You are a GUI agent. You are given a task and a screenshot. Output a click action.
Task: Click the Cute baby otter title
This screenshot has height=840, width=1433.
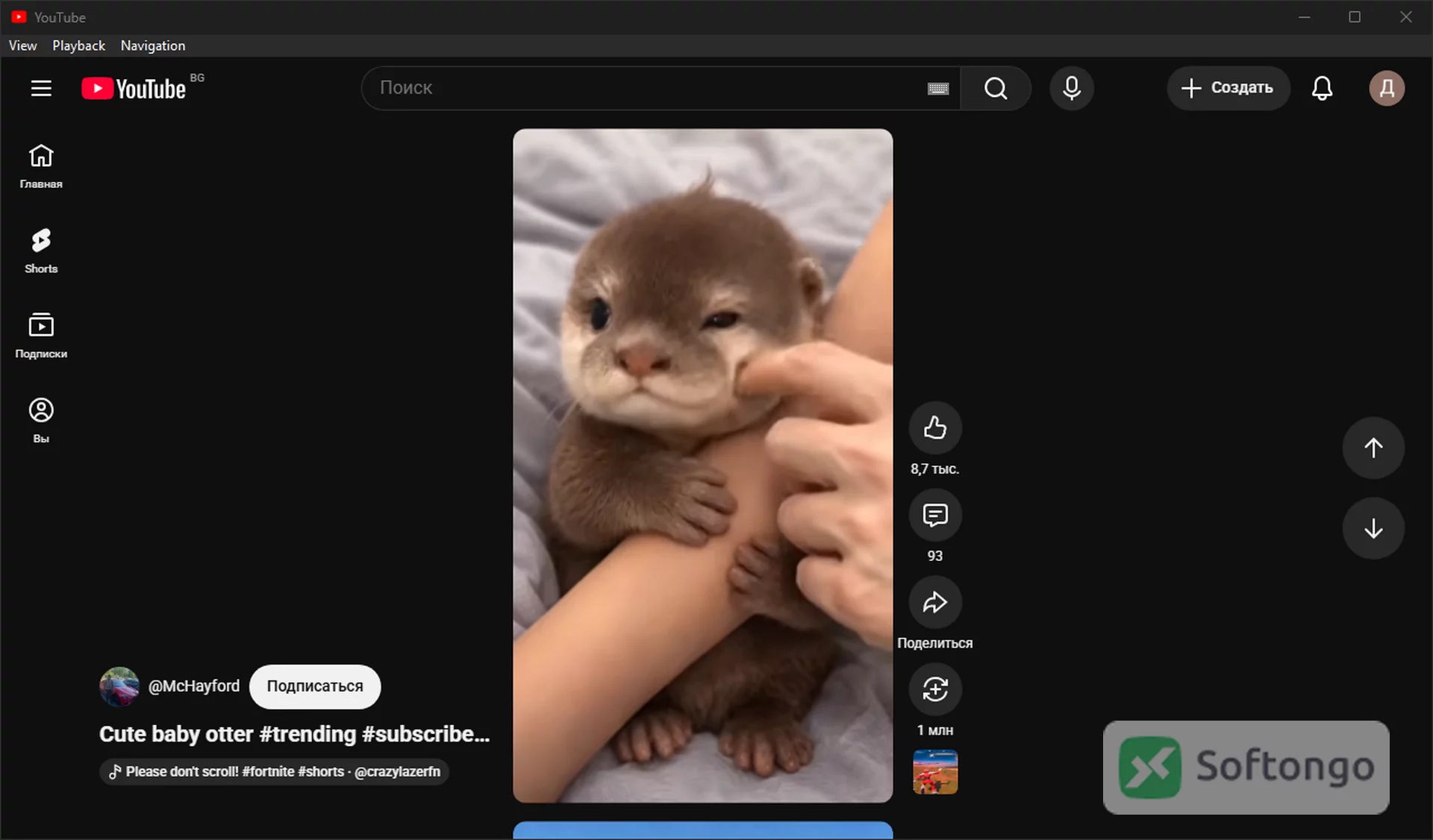click(294, 734)
